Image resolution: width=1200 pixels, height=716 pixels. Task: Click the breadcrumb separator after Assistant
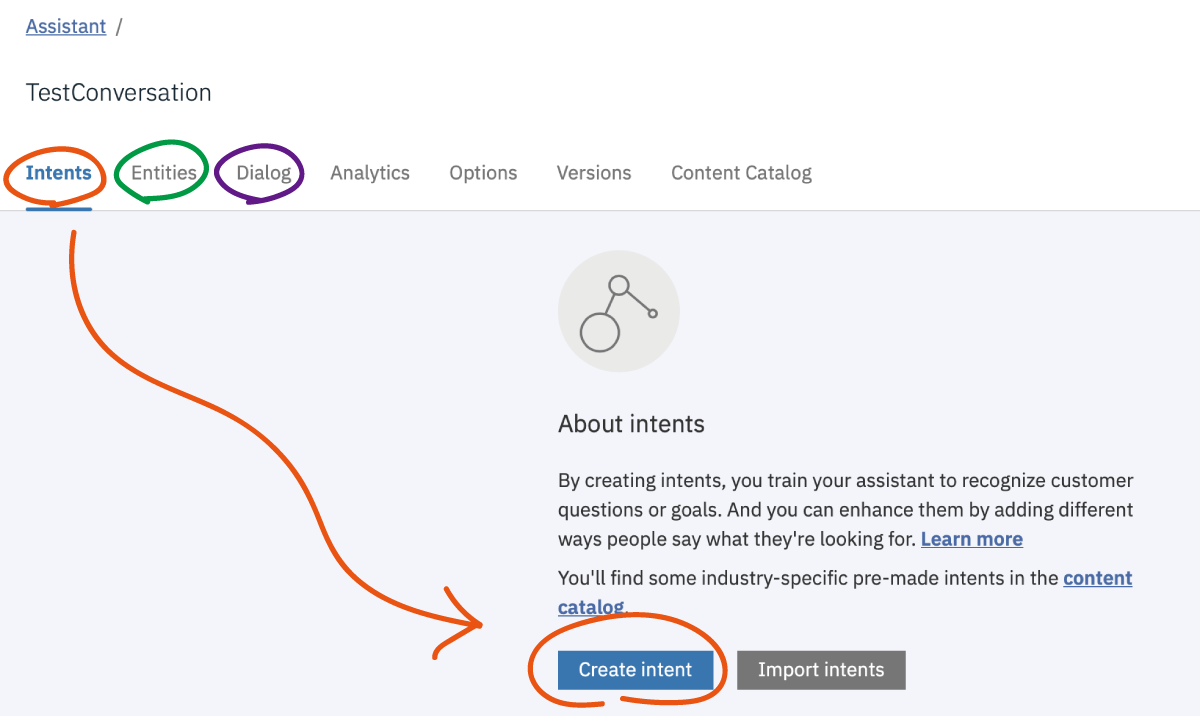(x=121, y=26)
